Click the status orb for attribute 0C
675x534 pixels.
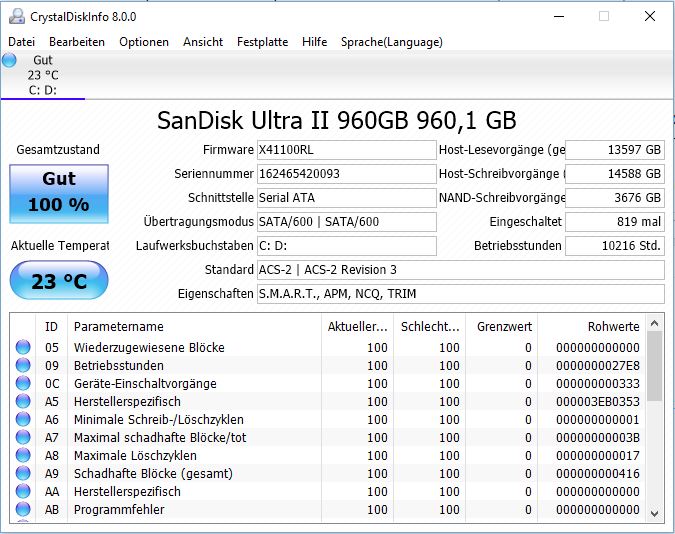23,383
